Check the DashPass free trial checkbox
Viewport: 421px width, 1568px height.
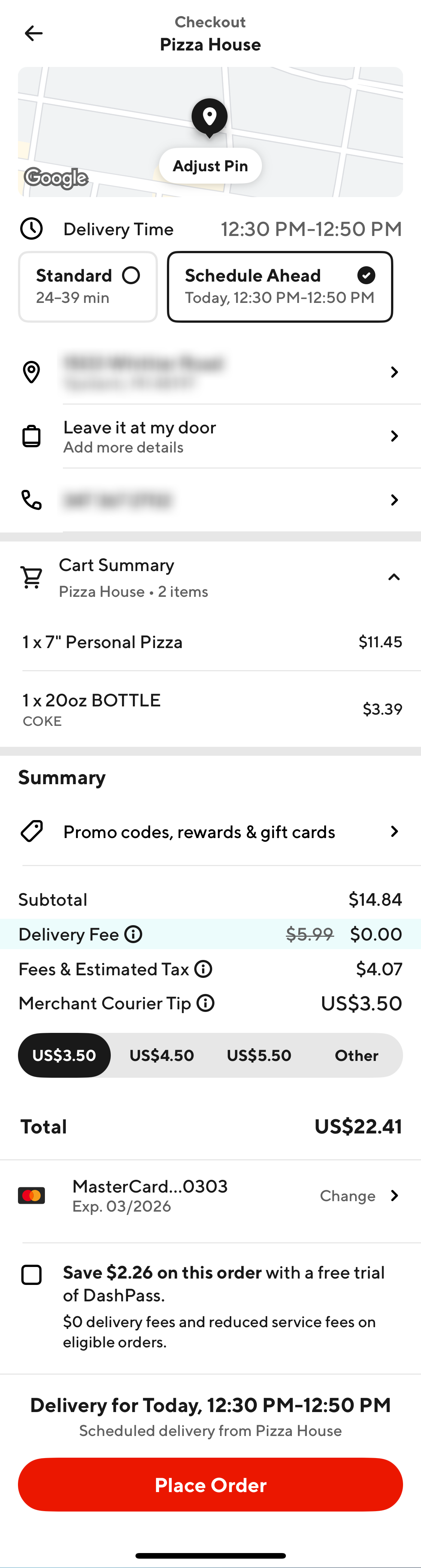pos(32,1274)
